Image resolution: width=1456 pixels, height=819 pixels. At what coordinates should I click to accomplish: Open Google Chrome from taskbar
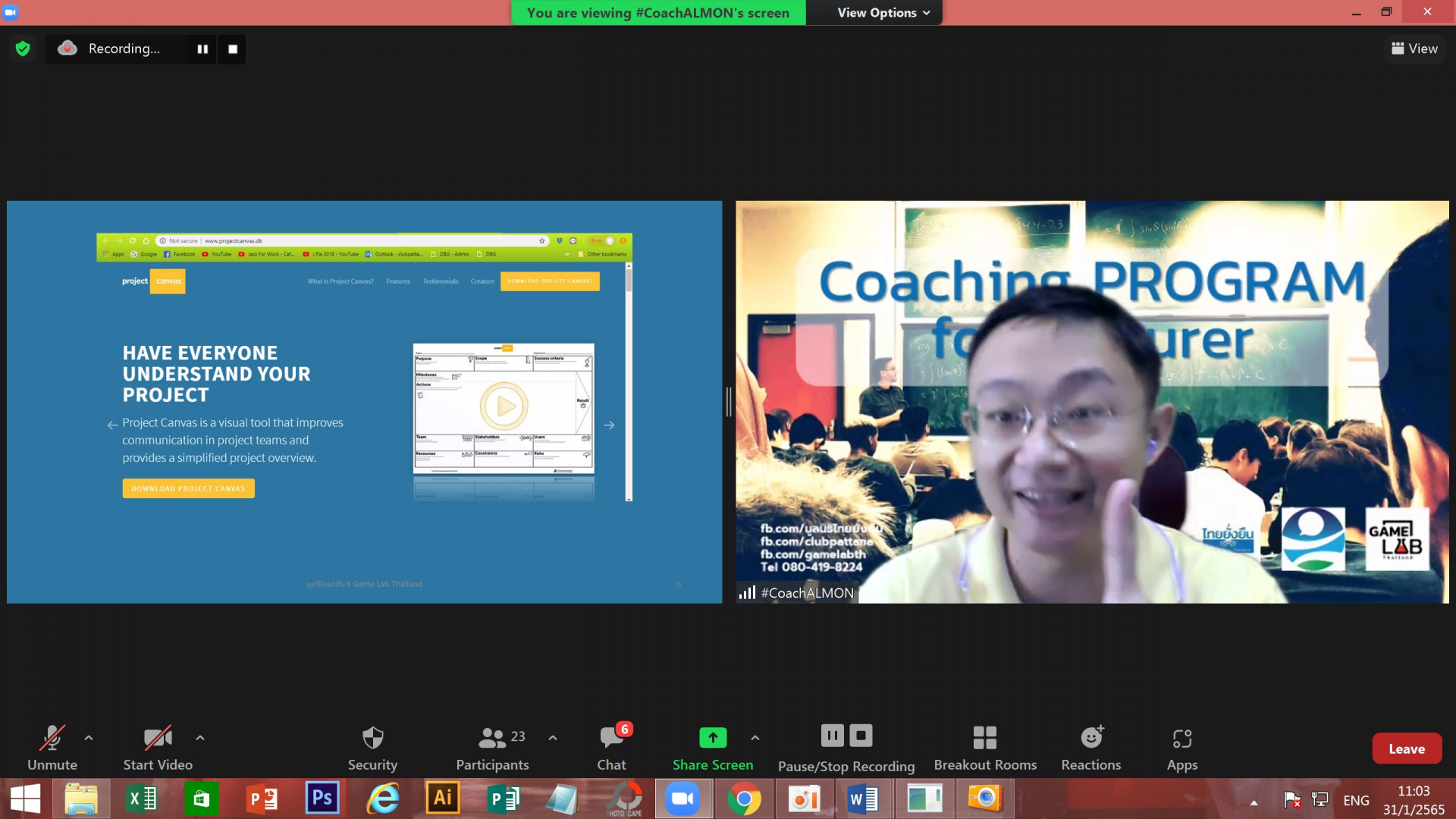click(x=744, y=799)
